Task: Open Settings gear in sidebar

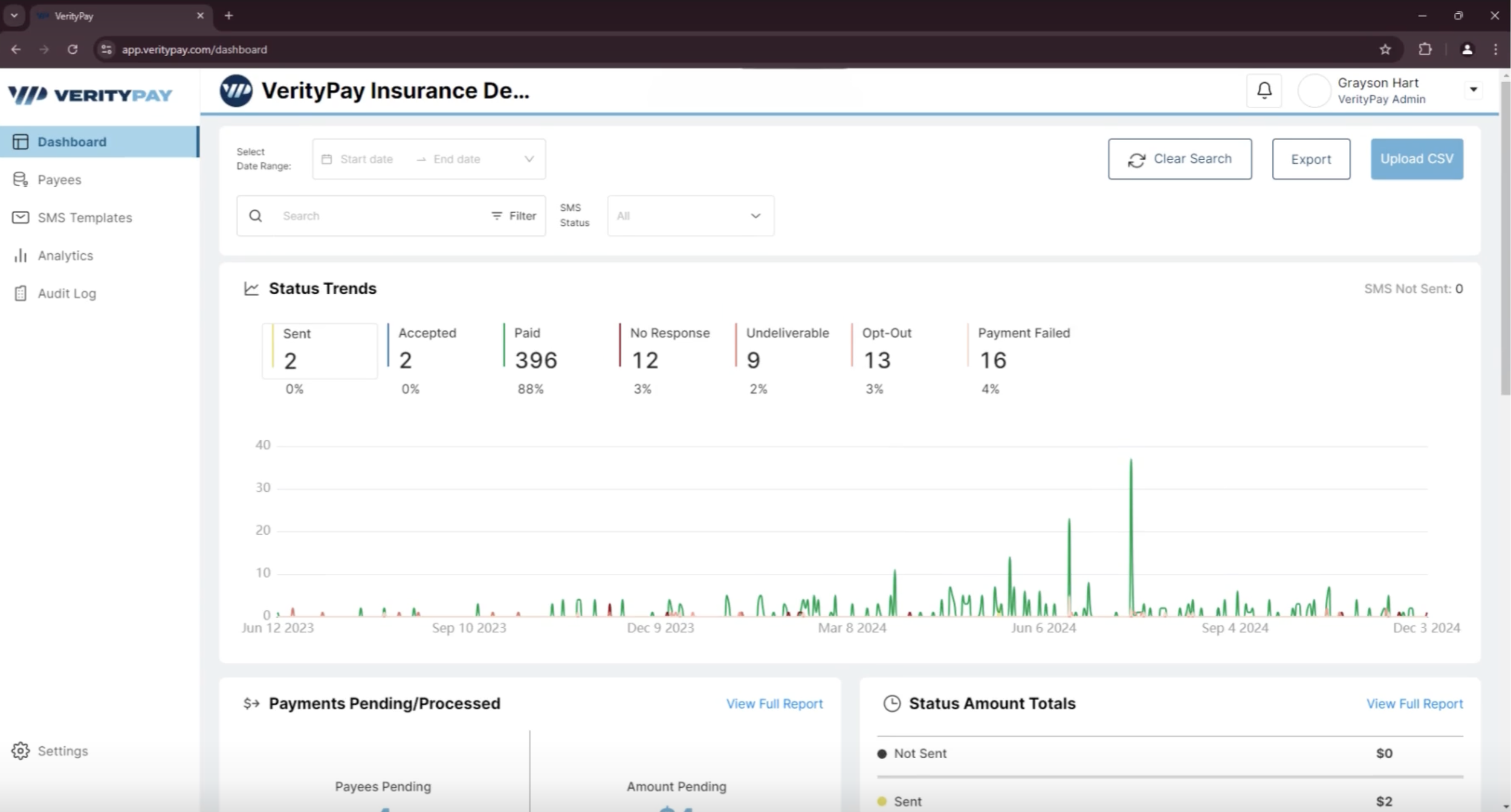Action: (21, 750)
